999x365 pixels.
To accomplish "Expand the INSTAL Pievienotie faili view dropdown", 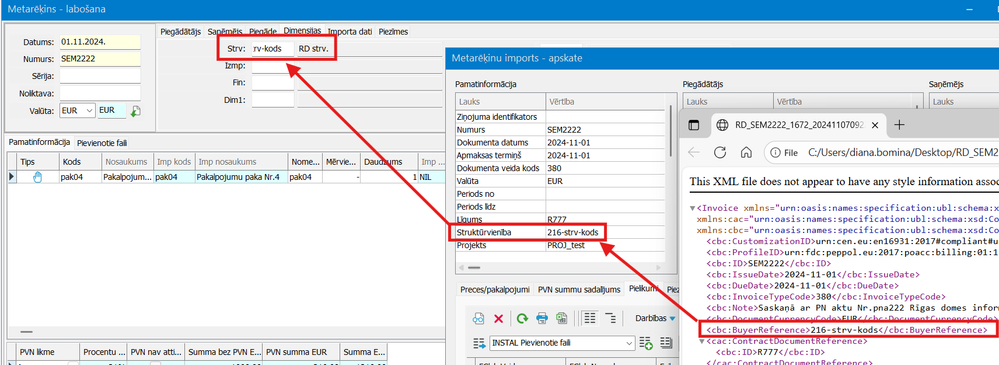I will coord(630,343).
